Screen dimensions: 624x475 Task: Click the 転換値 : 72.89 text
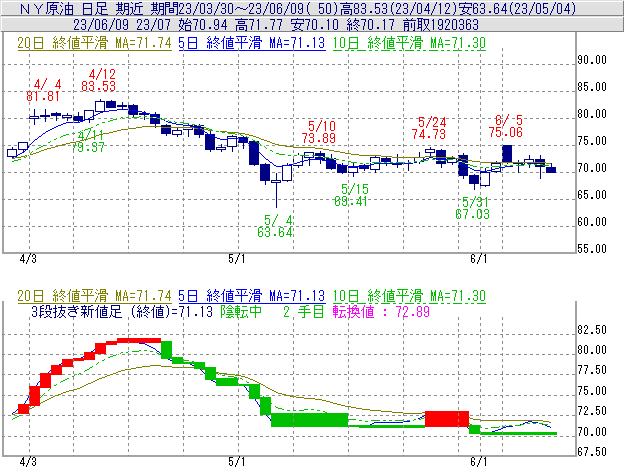pyautogui.click(x=381, y=311)
